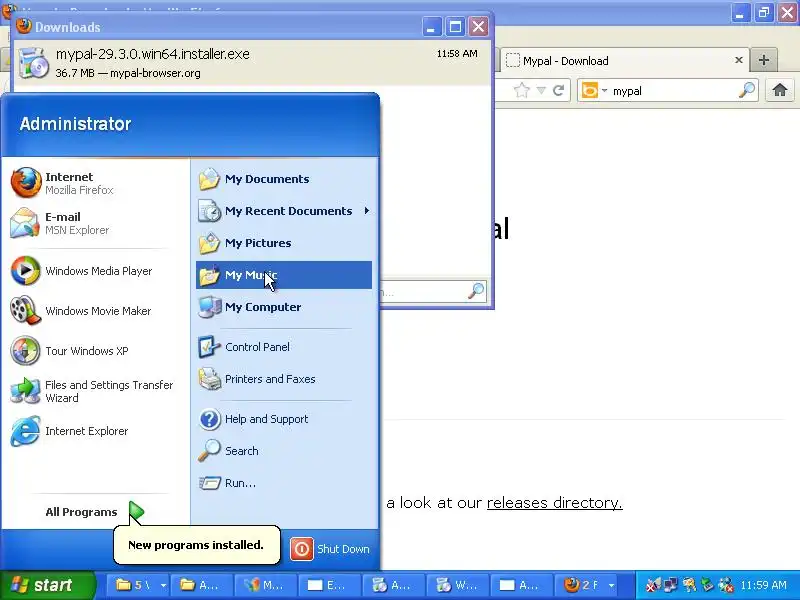This screenshot has height=600, width=800.
Task: Go to Firefox Home page
Action: pos(780,90)
